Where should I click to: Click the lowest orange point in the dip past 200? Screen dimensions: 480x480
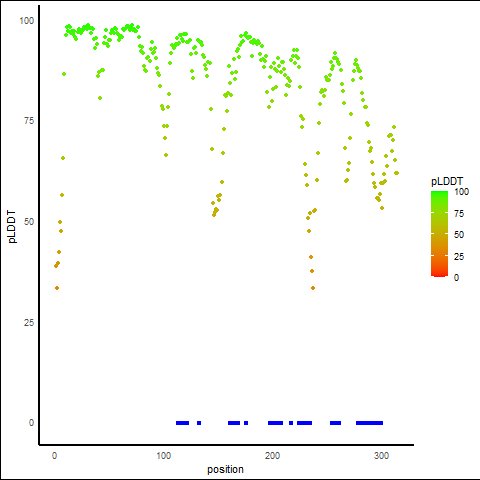click(313, 288)
